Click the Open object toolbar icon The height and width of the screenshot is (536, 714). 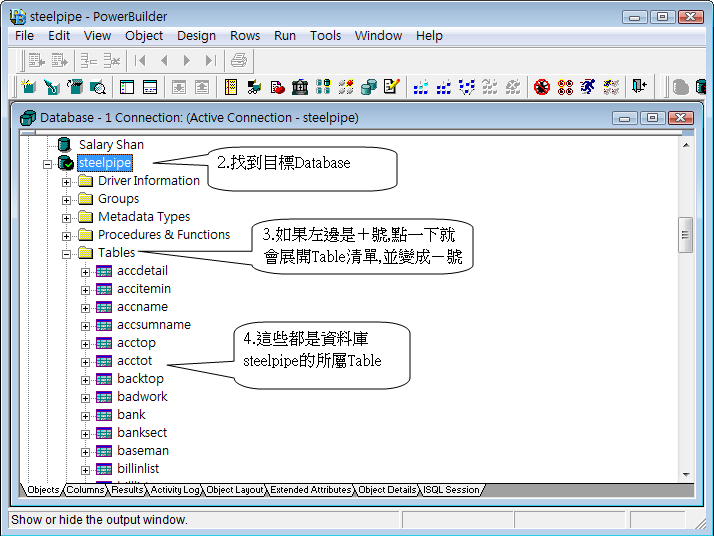pos(75,87)
